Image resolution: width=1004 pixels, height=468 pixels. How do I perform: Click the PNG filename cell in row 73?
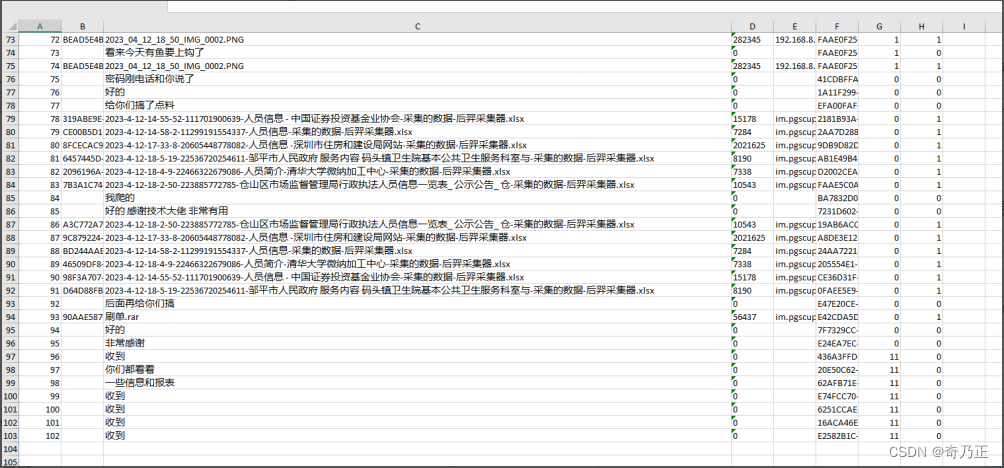[x=417, y=40]
